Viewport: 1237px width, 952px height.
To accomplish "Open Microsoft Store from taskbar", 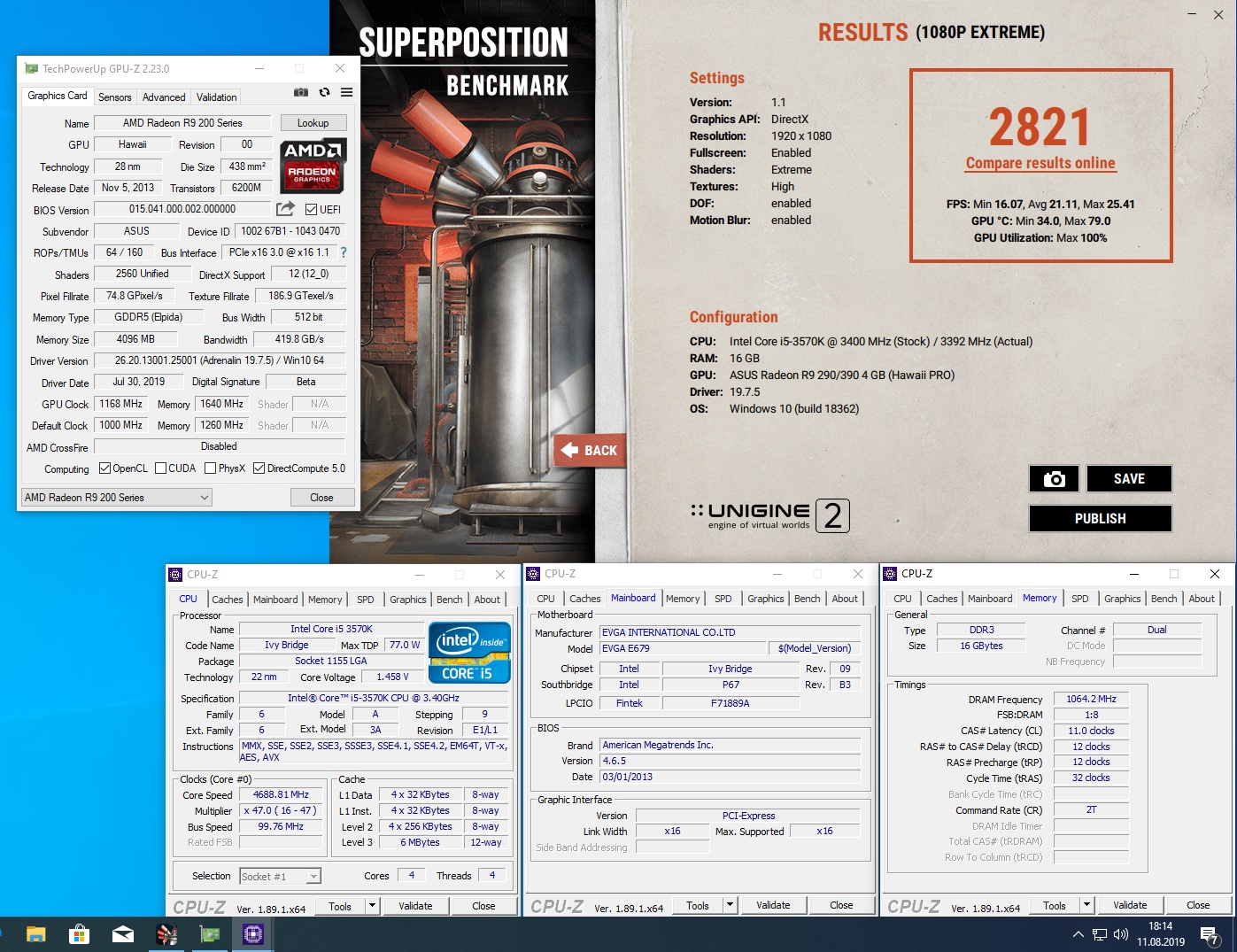I will click(80, 933).
